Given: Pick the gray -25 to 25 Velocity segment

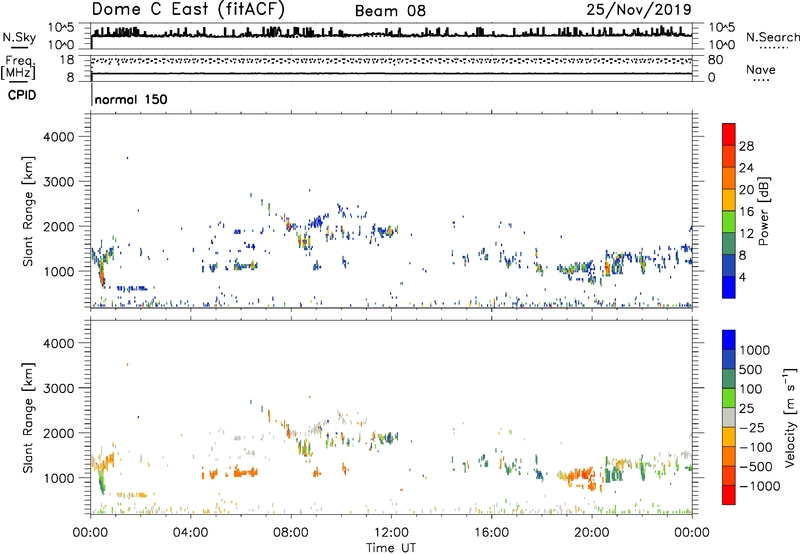Looking at the screenshot, I should tap(729, 418).
